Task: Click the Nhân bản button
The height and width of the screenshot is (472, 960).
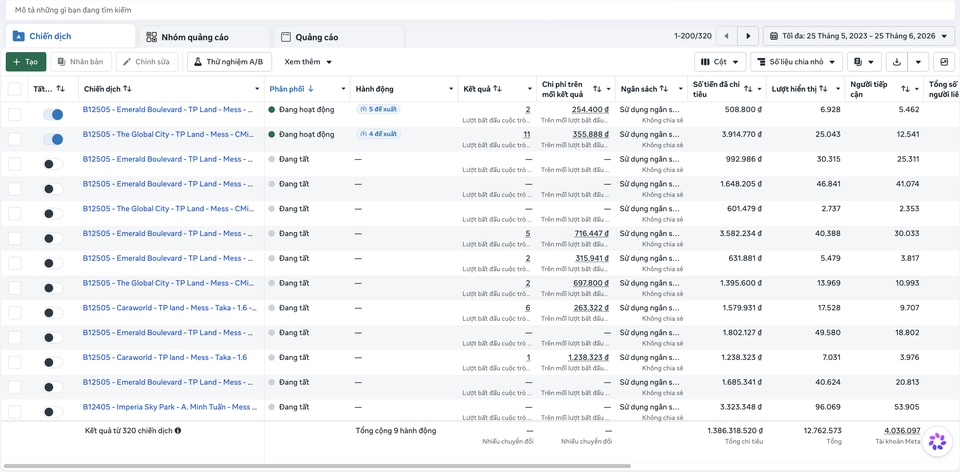Action: point(81,62)
